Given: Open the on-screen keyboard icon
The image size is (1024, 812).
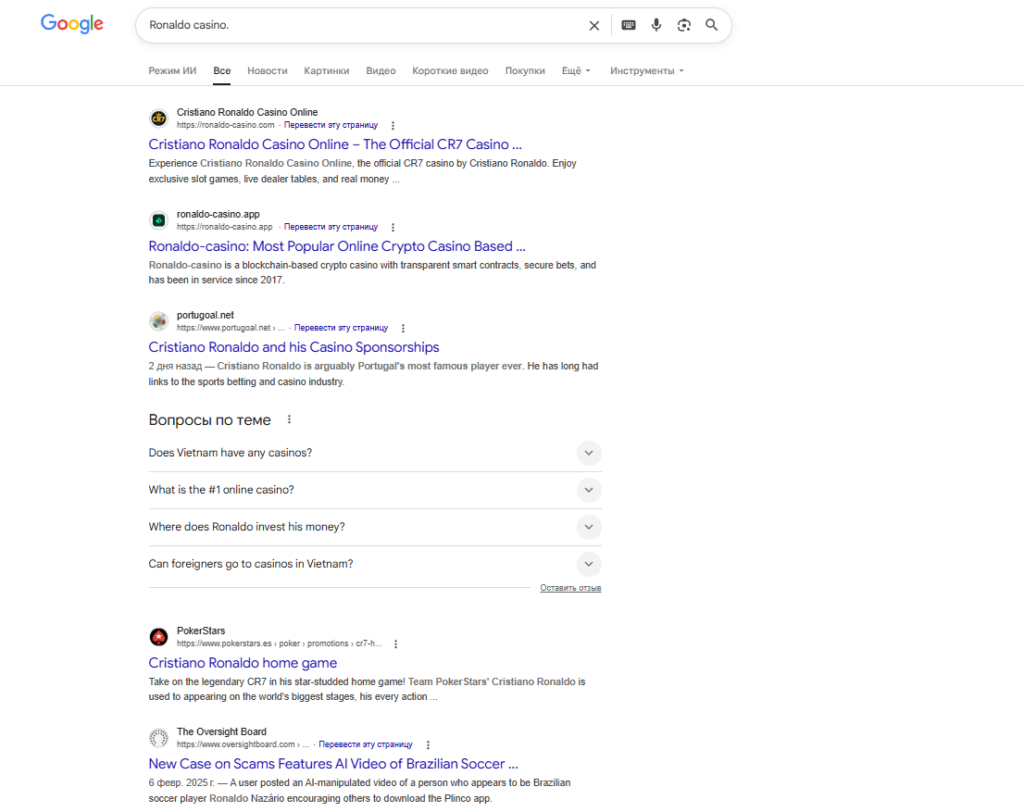Looking at the screenshot, I should (628, 25).
